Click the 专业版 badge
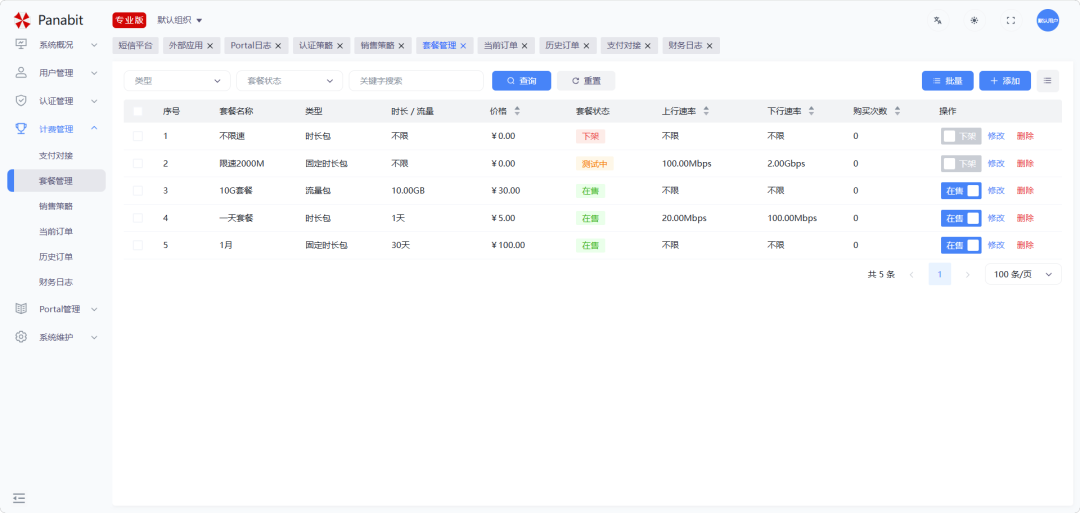1080x513 pixels. (129, 20)
